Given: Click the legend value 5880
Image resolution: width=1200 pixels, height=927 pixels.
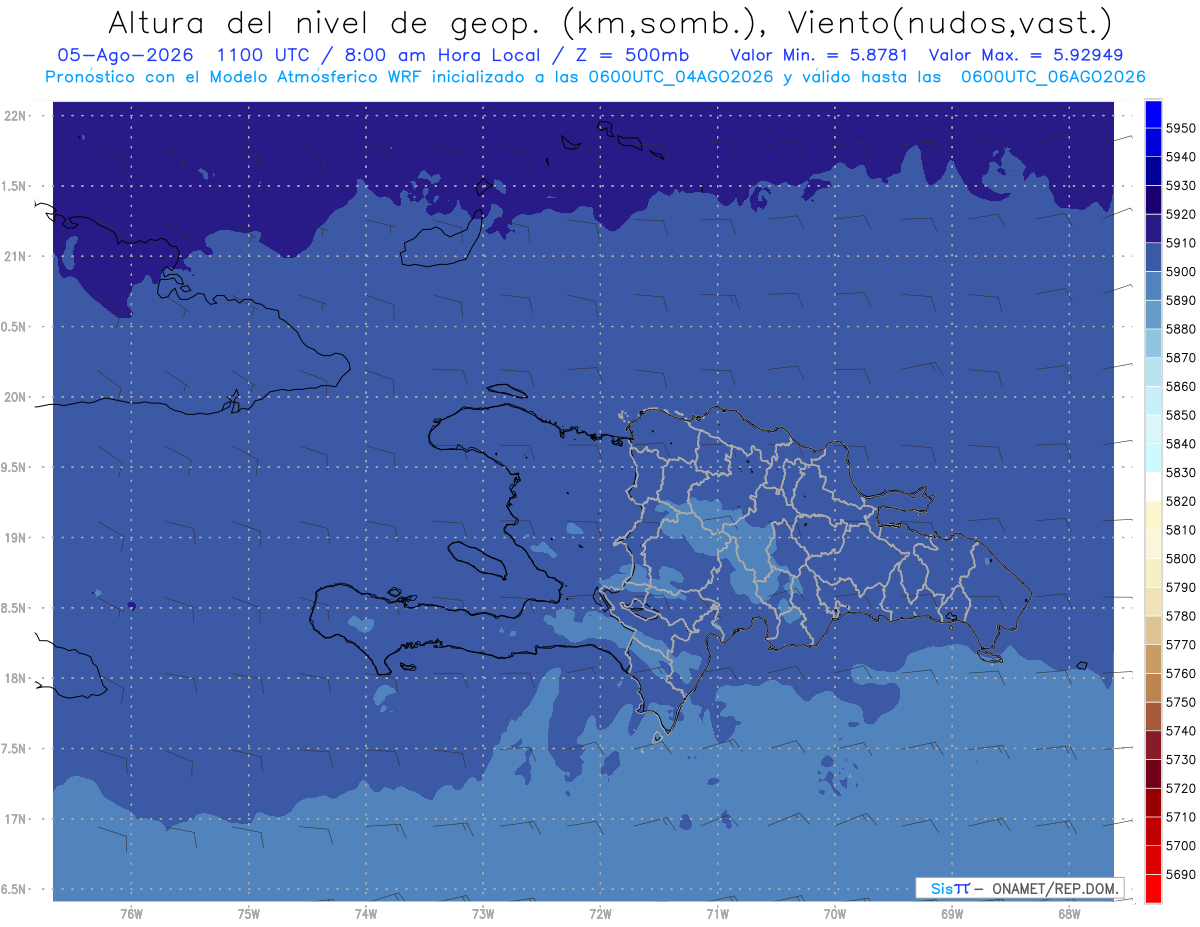Looking at the screenshot, I should click(x=1181, y=329).
